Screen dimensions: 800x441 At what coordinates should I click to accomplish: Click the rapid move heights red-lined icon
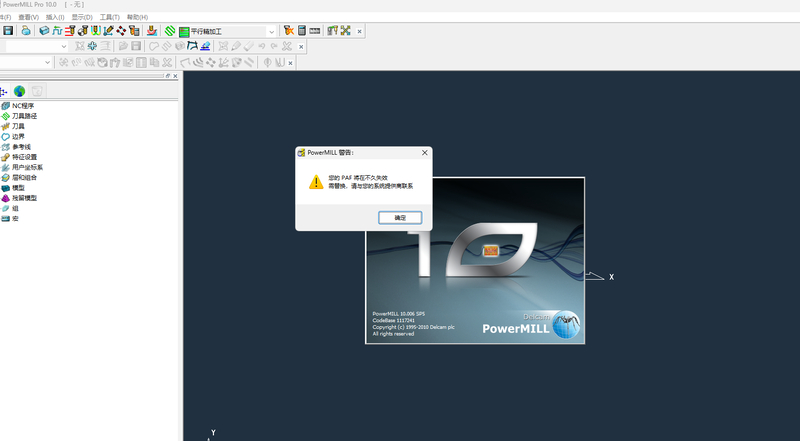(x=70, y=31)
